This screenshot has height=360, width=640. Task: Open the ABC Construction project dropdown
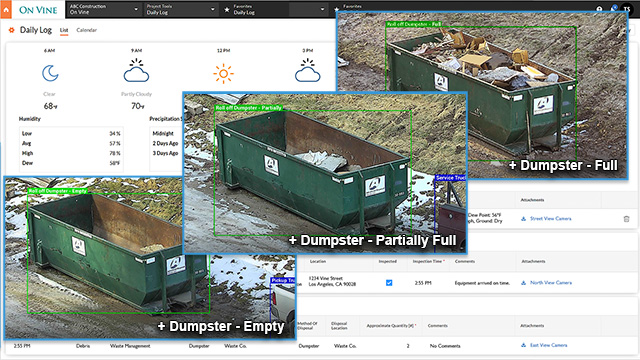pyautogui.click(x=104, y=9)
